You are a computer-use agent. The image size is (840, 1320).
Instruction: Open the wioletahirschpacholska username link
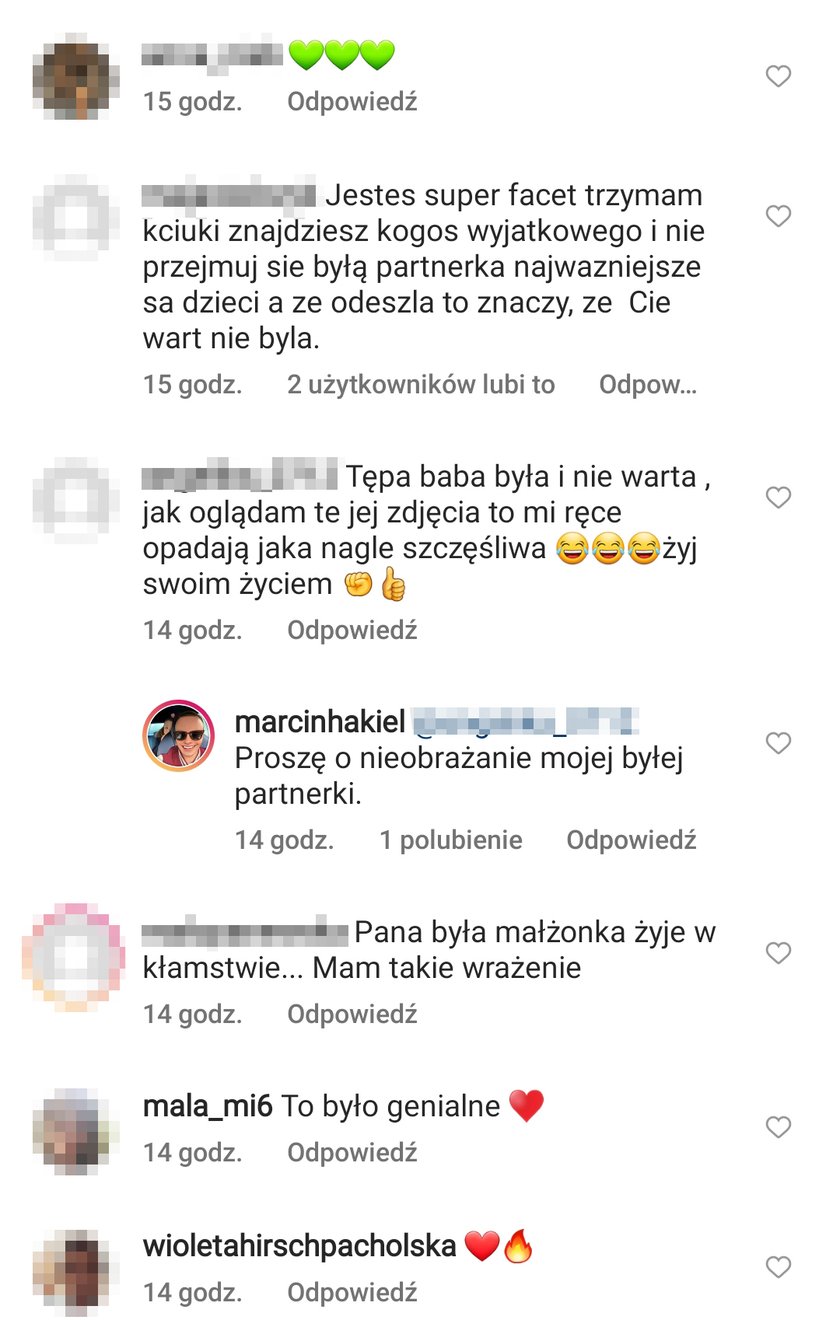tap(300, 1247)
